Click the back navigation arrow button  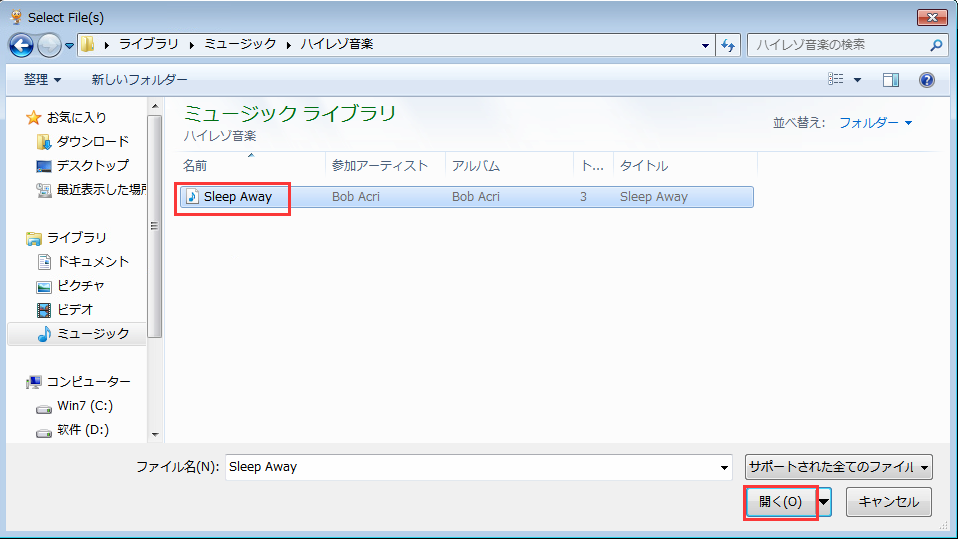[x=21, y=45]
